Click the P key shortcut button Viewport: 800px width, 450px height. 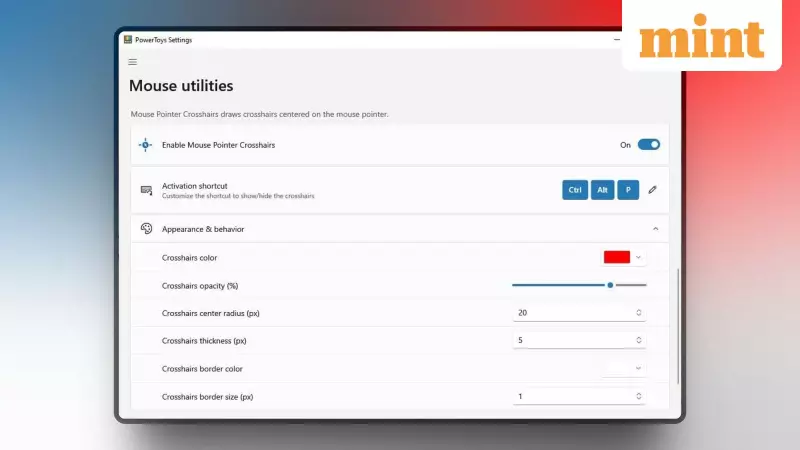[628, 189]
